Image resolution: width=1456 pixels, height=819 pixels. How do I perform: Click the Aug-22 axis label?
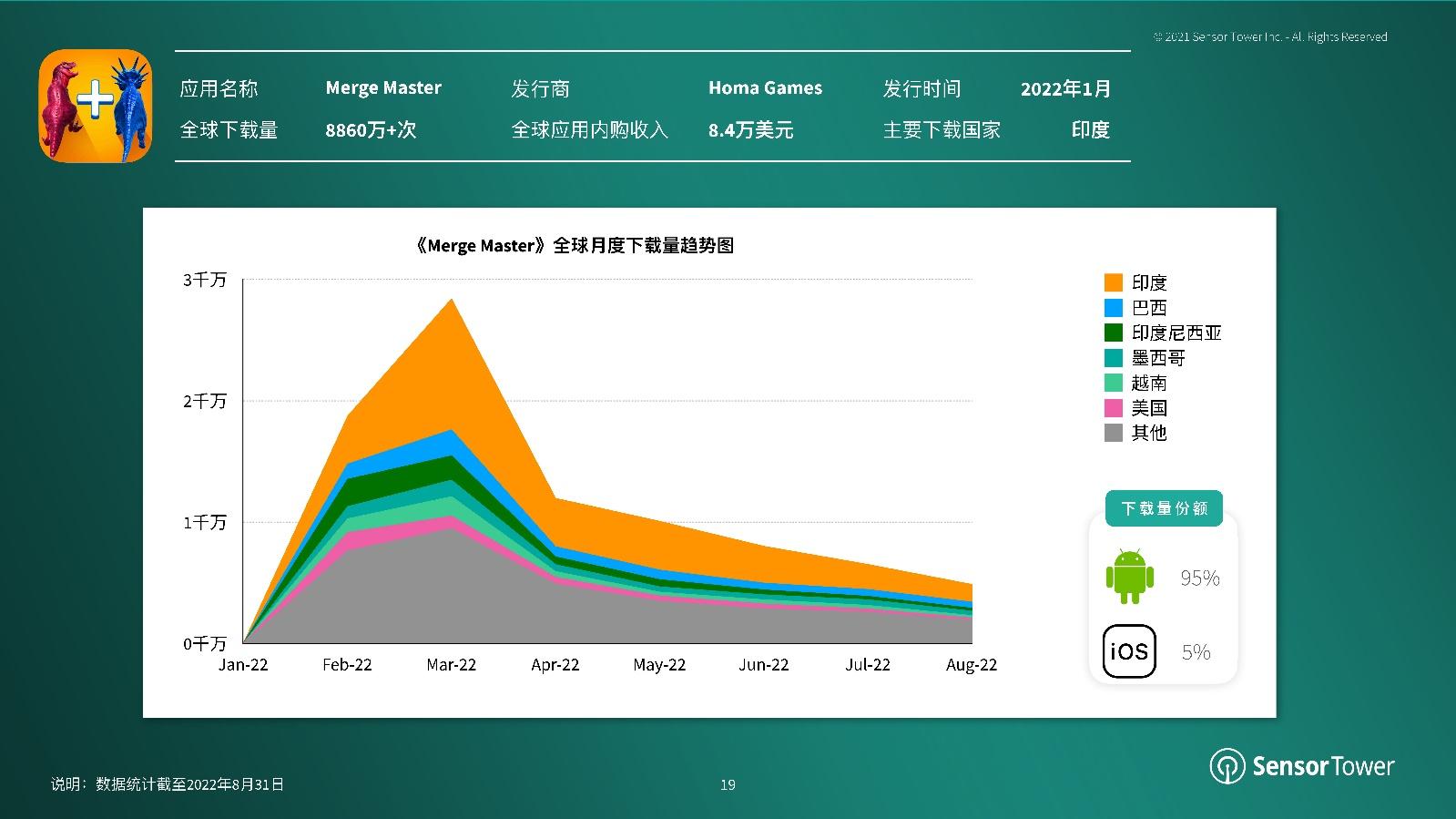pos(972,665)
